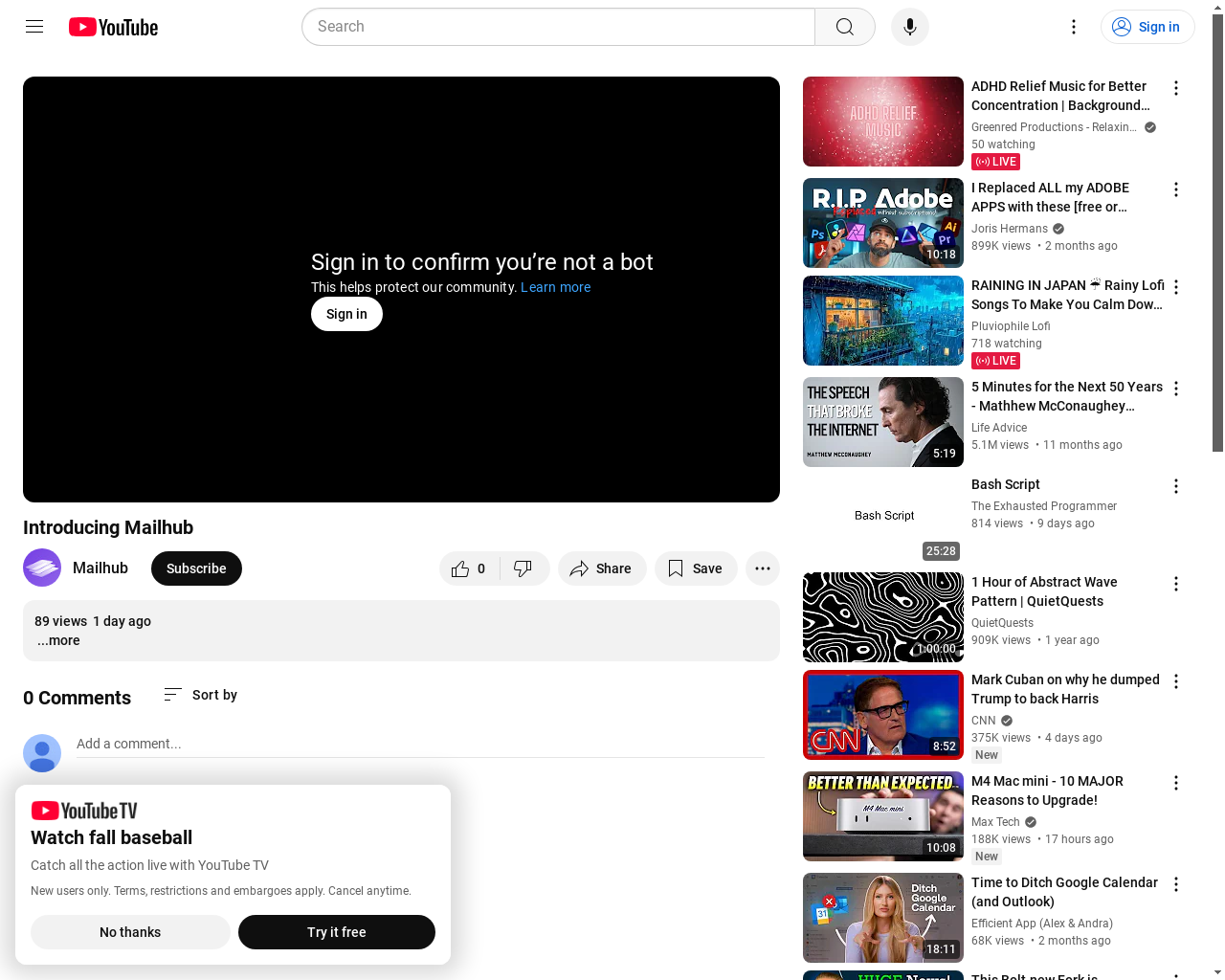This screenshot has height=980, width=1225.
Task: Go to YouTube home via logo
Action: click(x=113, y=27)
